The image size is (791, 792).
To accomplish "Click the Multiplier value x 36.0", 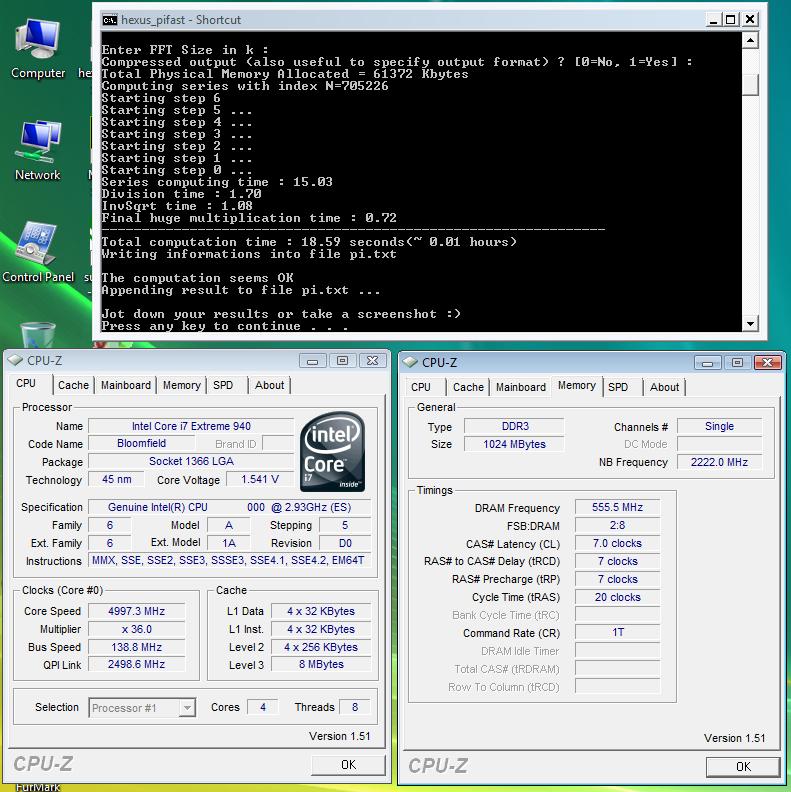I will tap(136, 629).
